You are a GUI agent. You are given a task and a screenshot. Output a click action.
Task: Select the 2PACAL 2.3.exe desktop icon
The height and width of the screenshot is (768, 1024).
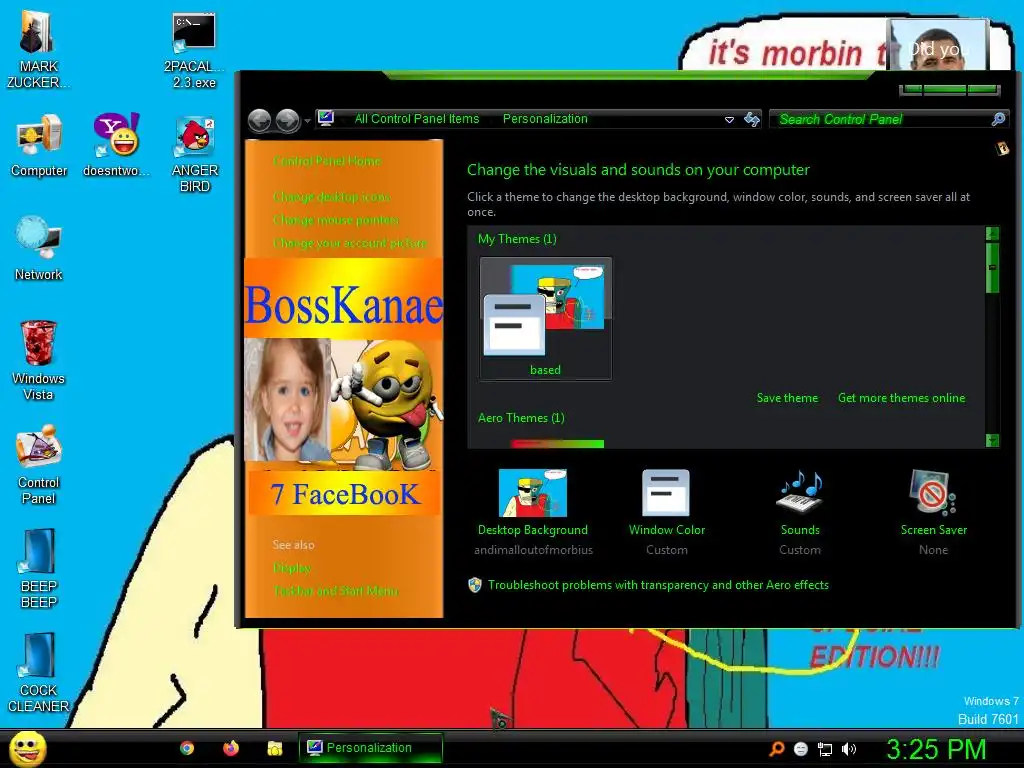pyautogui.click(x=194, y=49)
